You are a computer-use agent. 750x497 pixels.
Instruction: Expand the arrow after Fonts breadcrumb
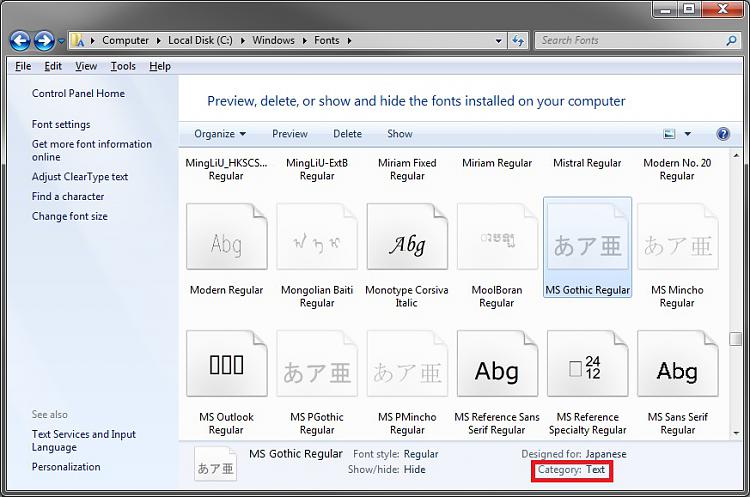[350, 41]
